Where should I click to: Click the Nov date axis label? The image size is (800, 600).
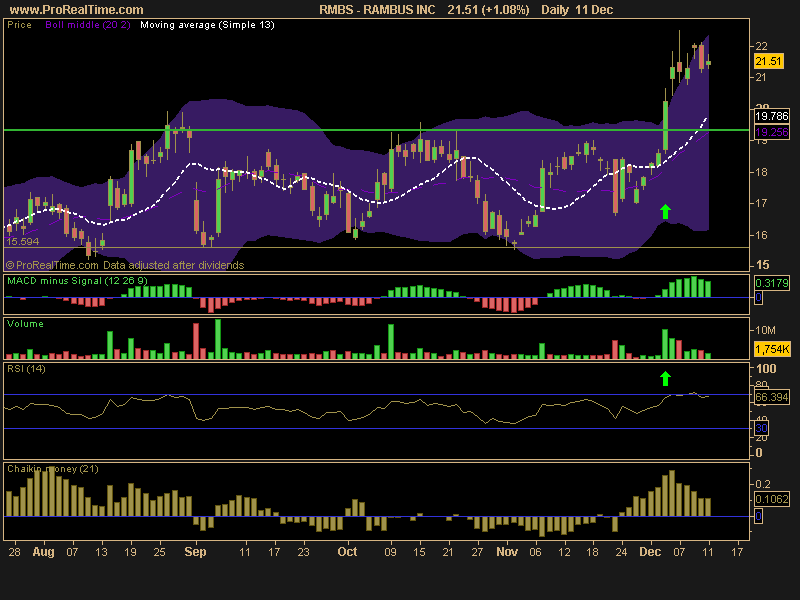pos(507,552)
